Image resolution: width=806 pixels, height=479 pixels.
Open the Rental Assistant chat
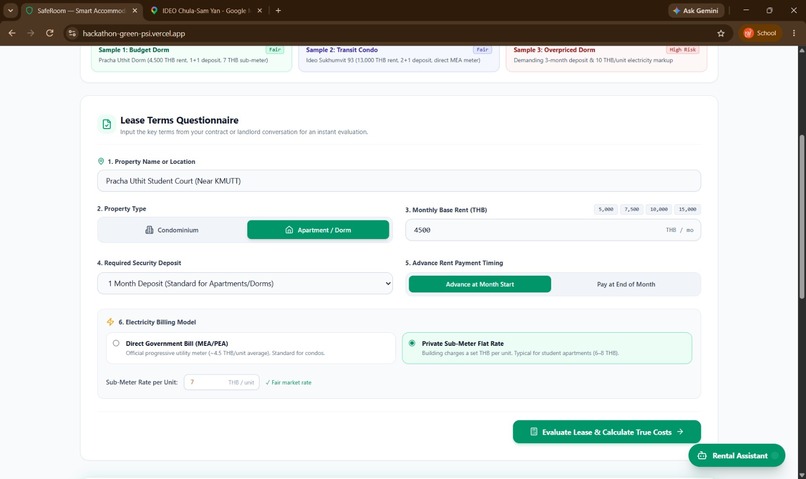737,455
